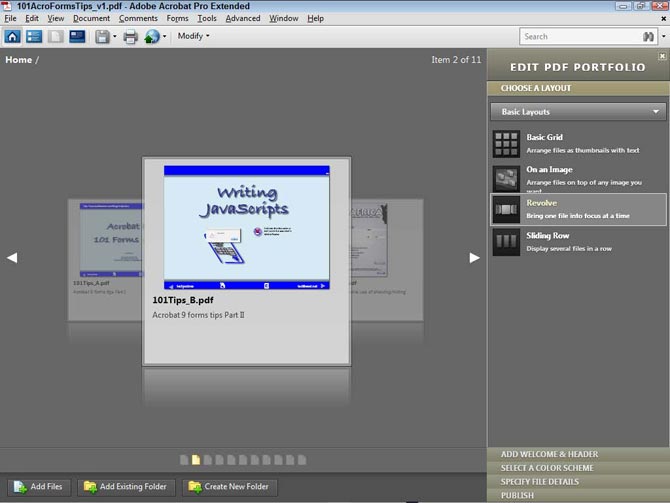Screen dimensions: 670x503
Task: Click the Share globe icon in toolbar
Action: 152,37
